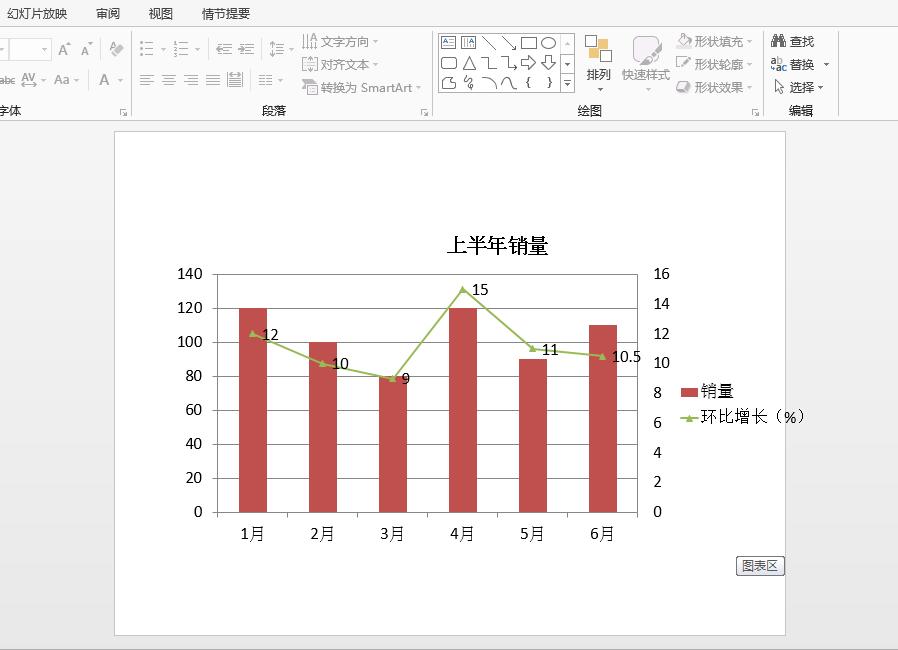Click the decrease indent icon
The image size is (898, 650).
tap(223, 49)
